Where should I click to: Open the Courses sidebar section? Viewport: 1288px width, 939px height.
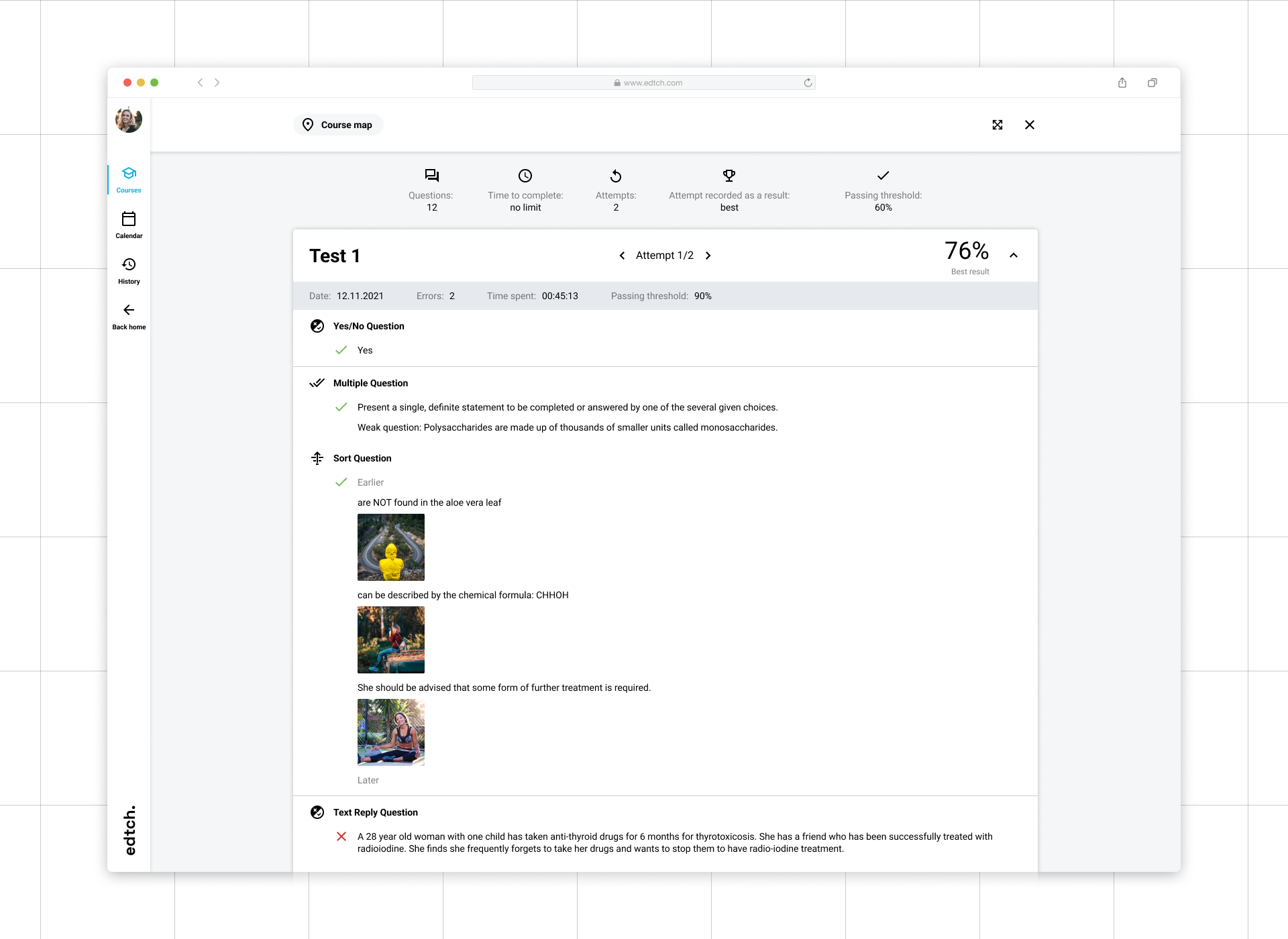click(129, 179)
